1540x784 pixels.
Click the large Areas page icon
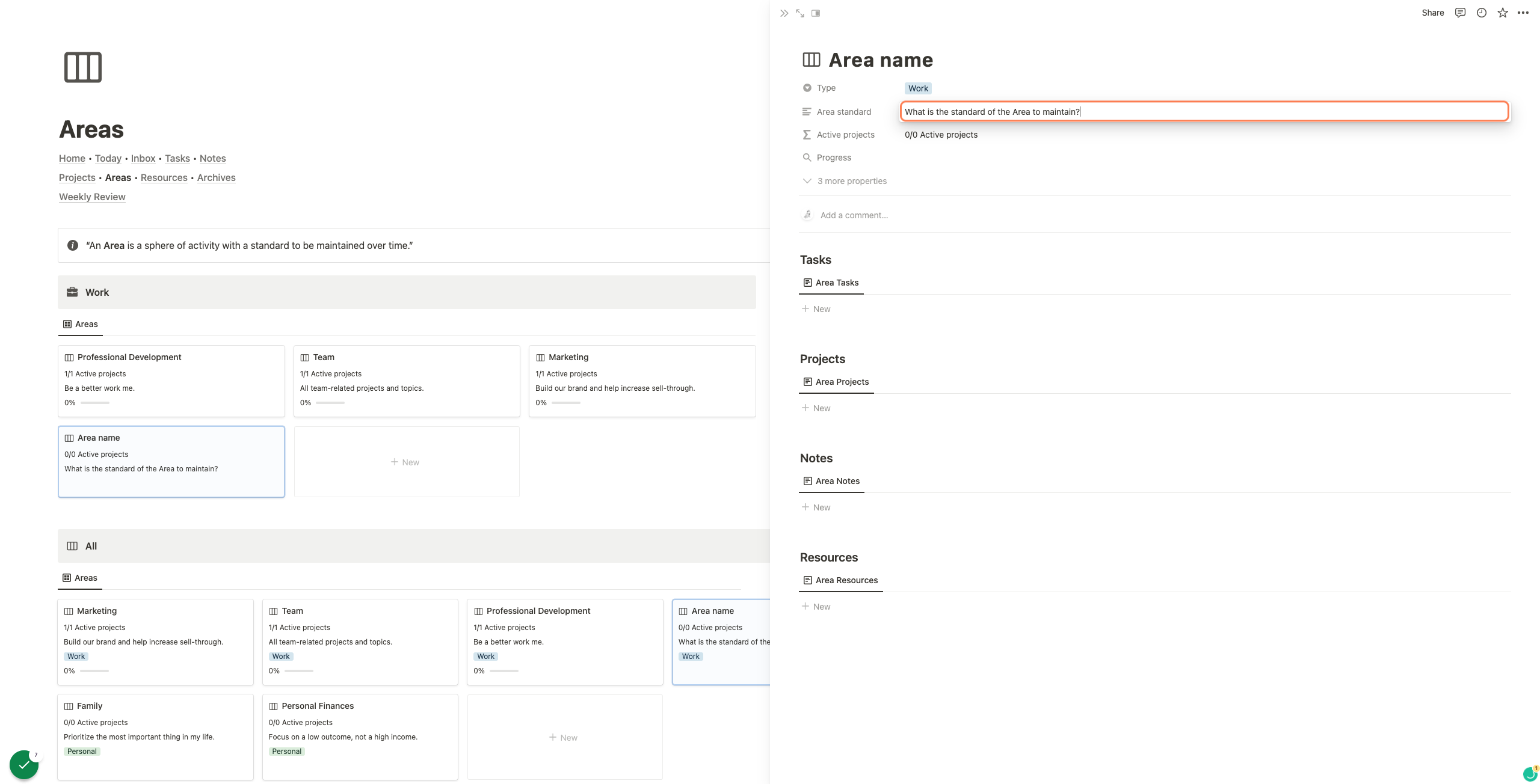tap(83, 67)
